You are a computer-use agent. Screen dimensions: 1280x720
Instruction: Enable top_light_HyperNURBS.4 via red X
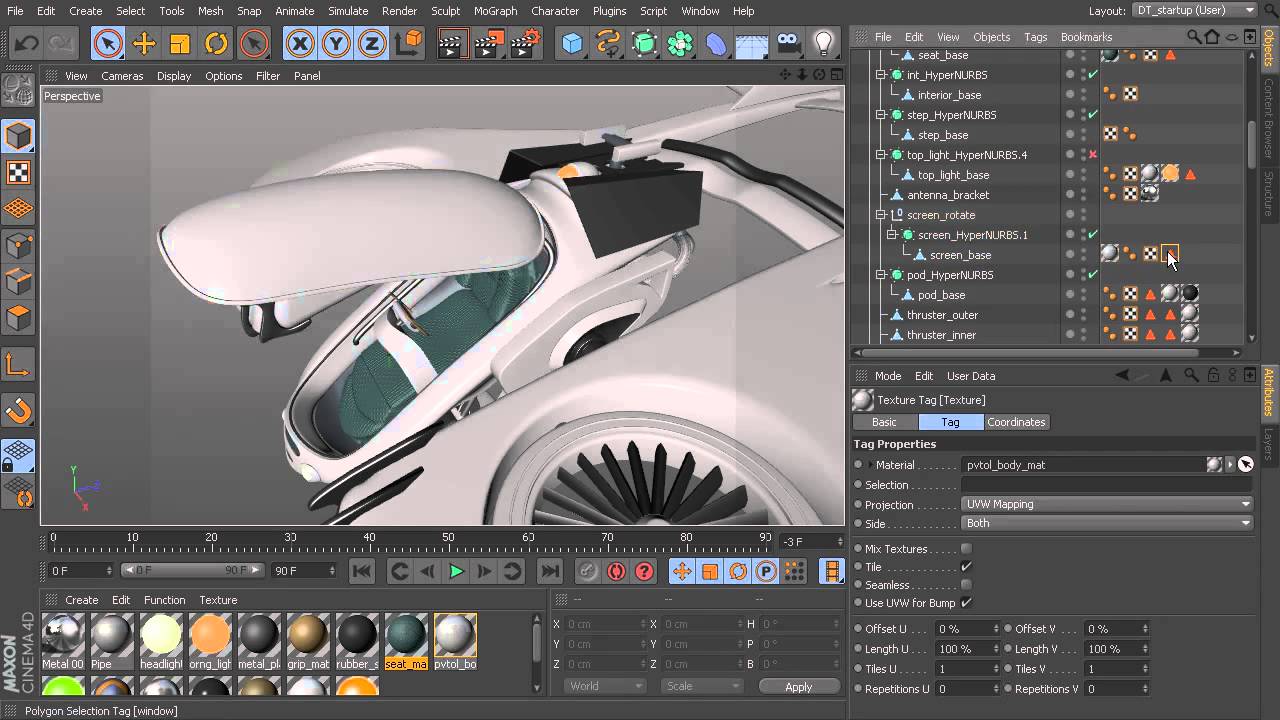(1093, 155)
